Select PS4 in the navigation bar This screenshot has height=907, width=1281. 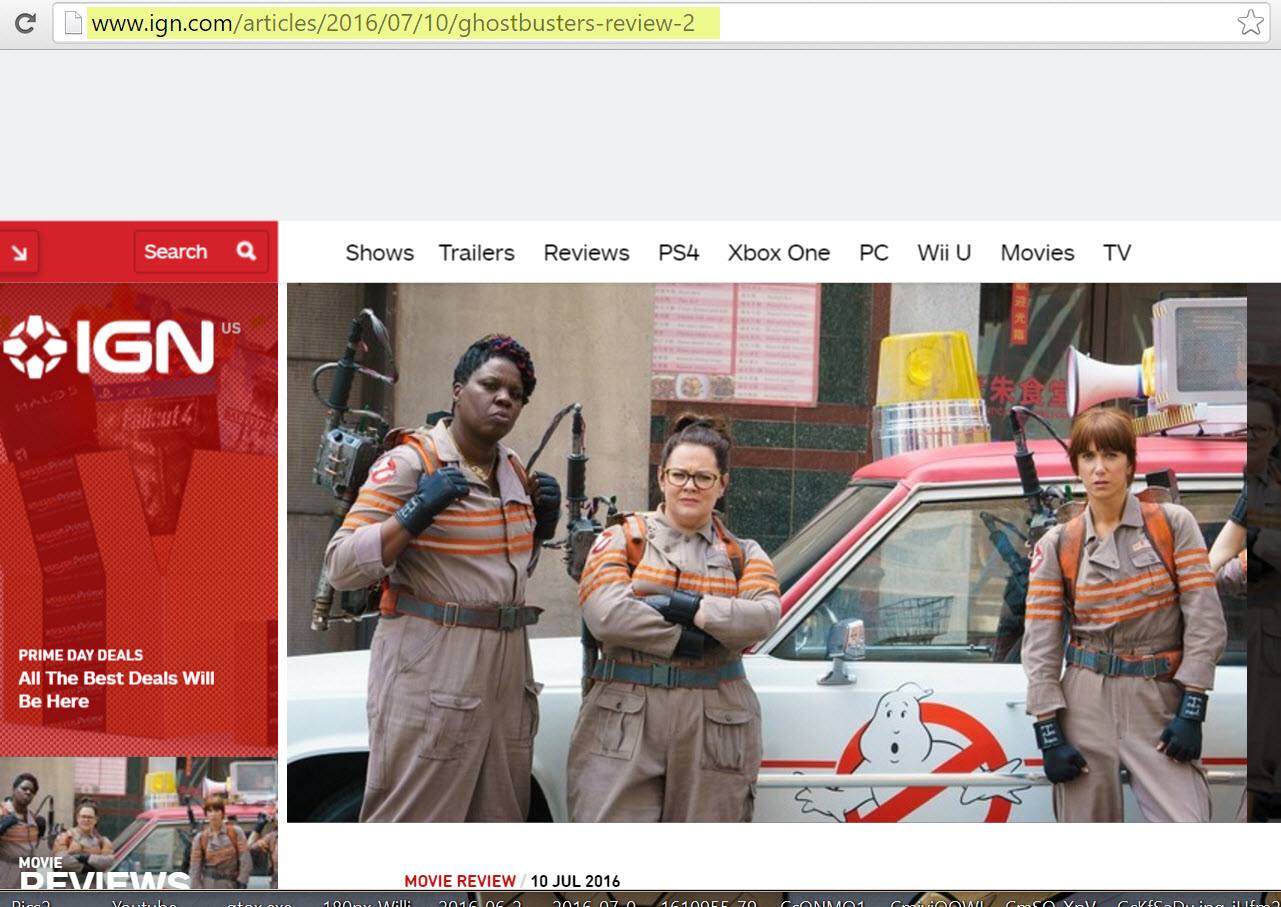[x=679, y=253]
